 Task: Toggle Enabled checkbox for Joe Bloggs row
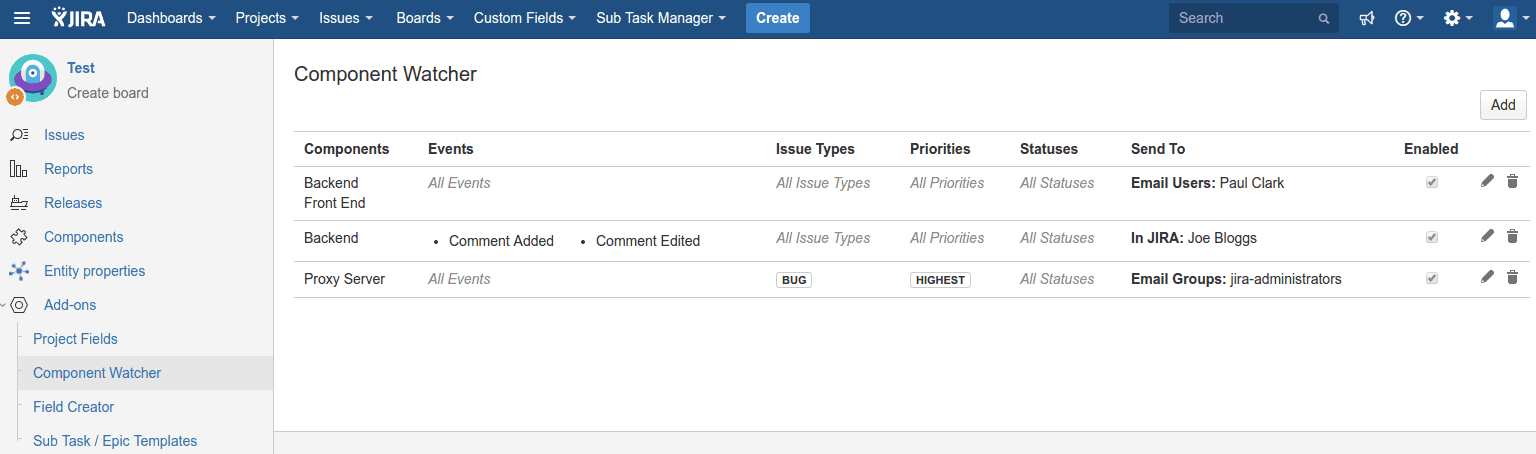click(1432, 238)
